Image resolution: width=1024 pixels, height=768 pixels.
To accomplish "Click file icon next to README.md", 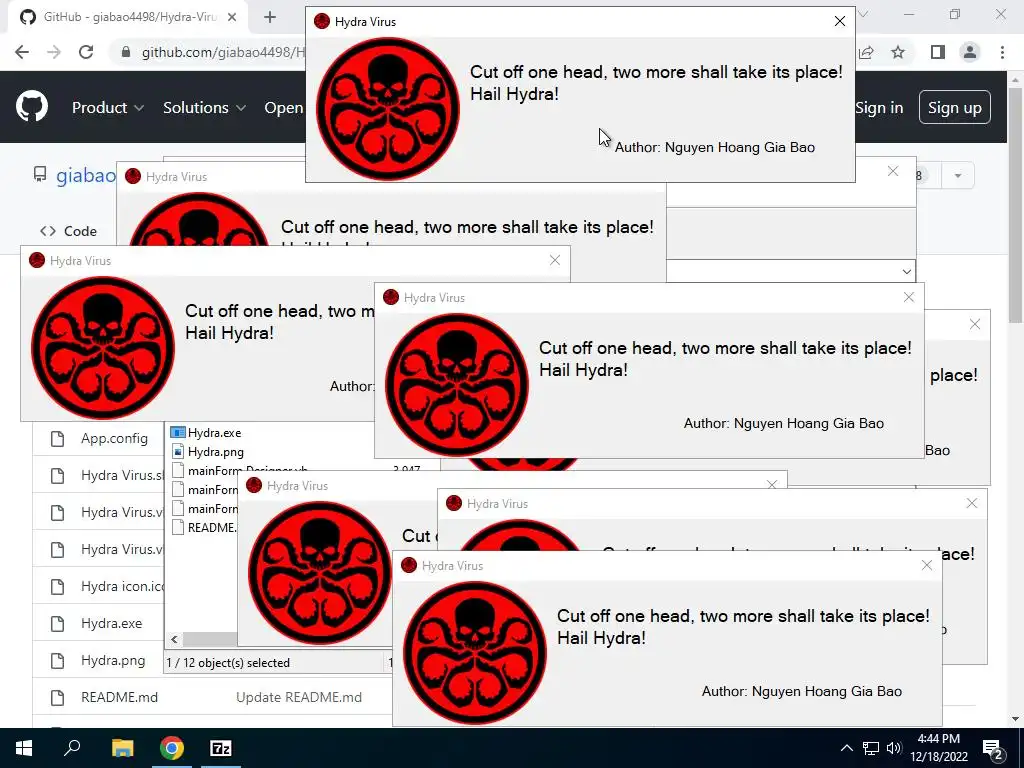I will tap(57, 698).
